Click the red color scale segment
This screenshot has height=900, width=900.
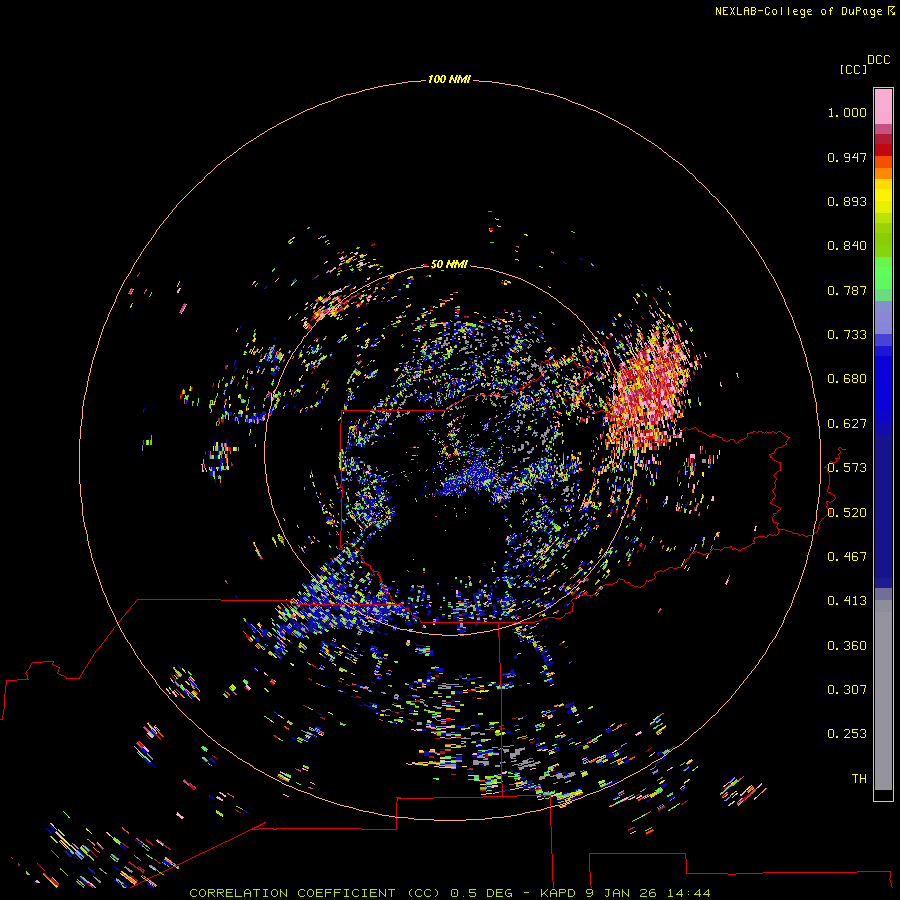(x=883, y=150)
